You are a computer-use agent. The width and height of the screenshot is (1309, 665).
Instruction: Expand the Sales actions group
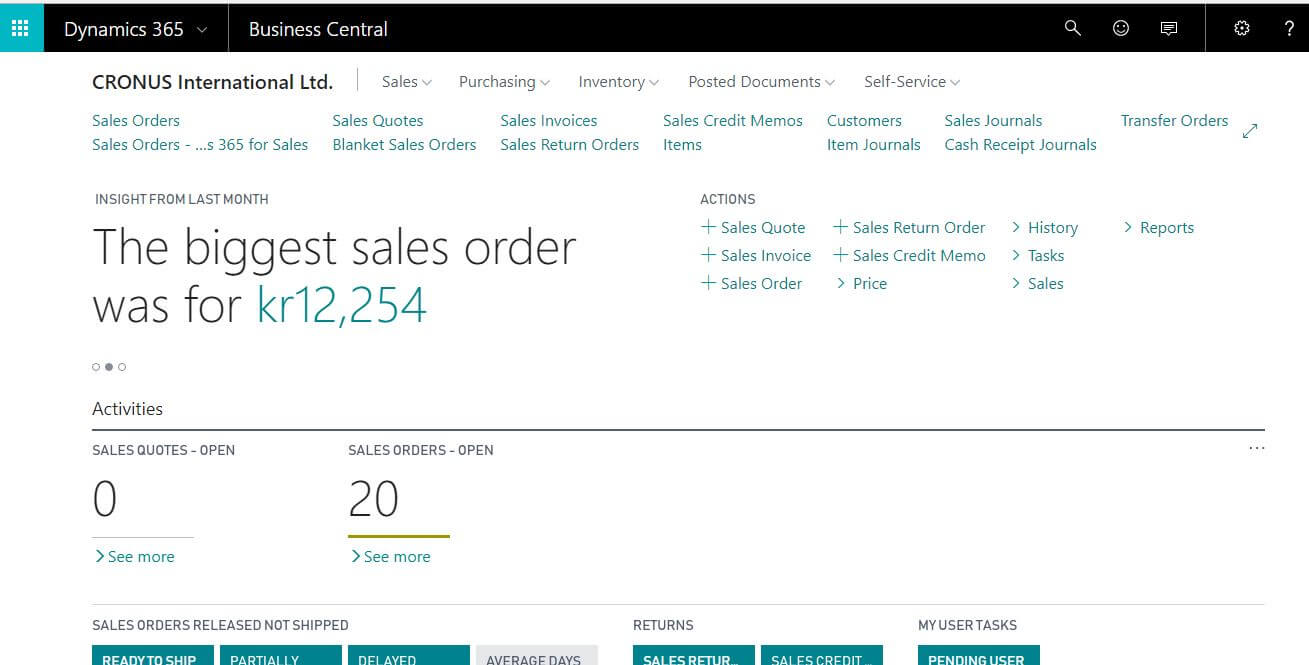click(1038, 284)
